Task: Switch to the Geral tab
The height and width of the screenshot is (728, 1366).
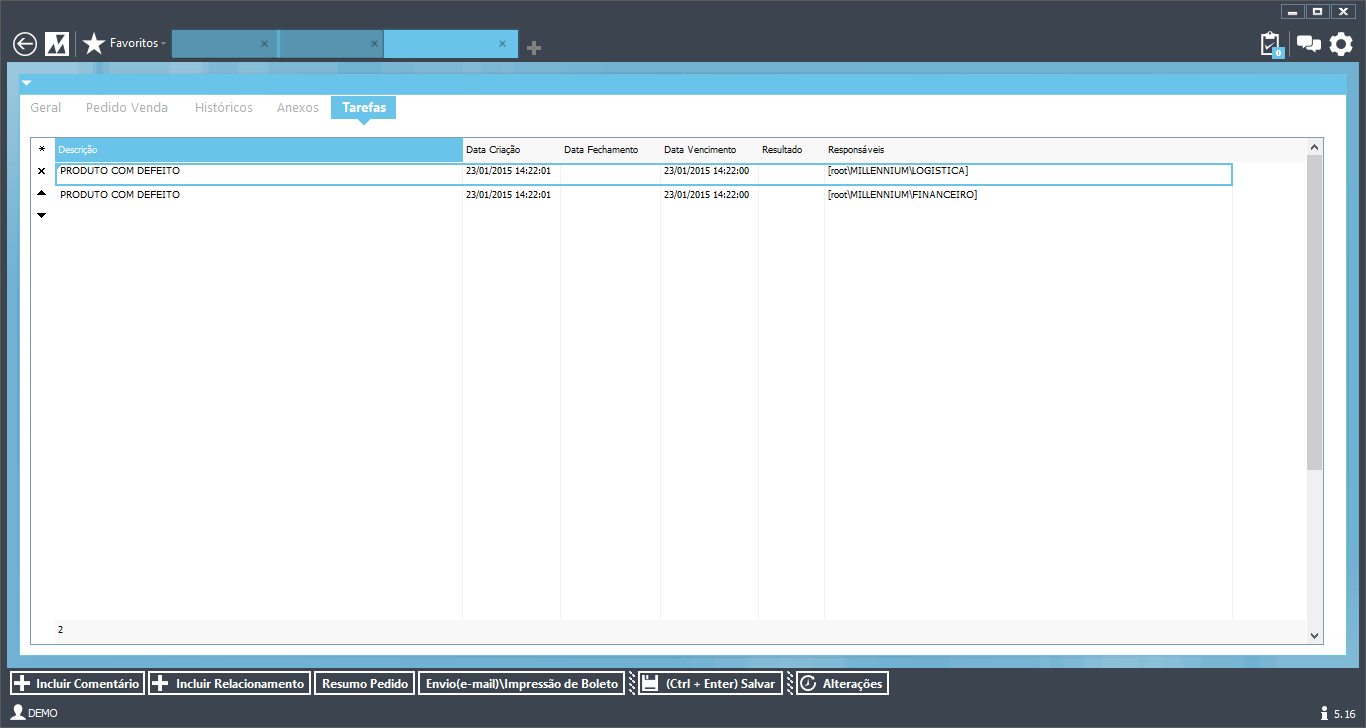Action: coord(46,107)
